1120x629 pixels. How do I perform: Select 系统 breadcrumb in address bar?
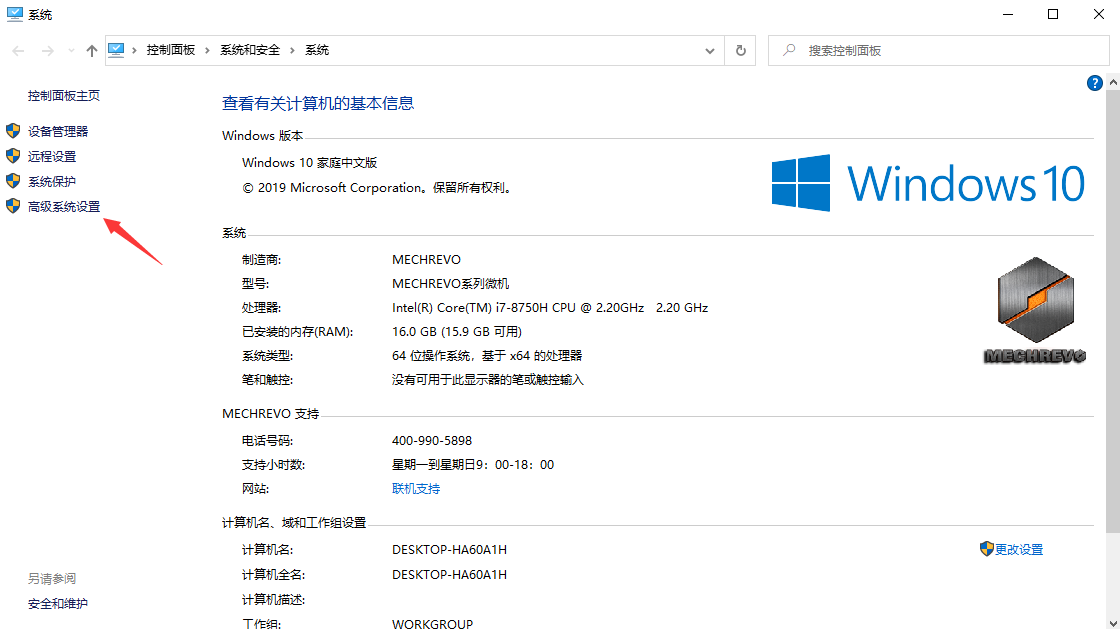pyautogui.click(x=317, y=50)
